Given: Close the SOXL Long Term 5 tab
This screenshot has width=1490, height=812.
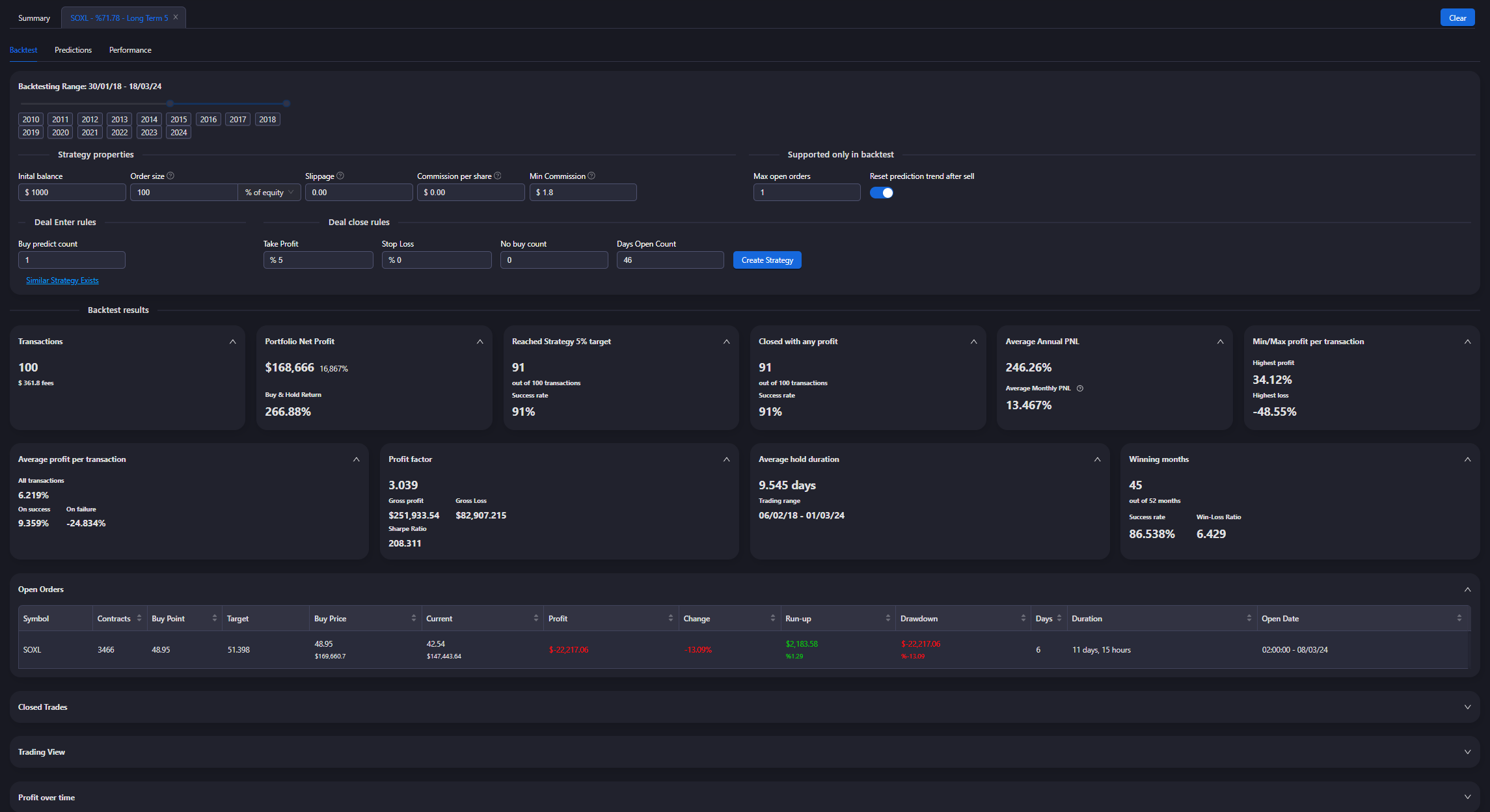Looking at the screenshot, I should point(176,18).
